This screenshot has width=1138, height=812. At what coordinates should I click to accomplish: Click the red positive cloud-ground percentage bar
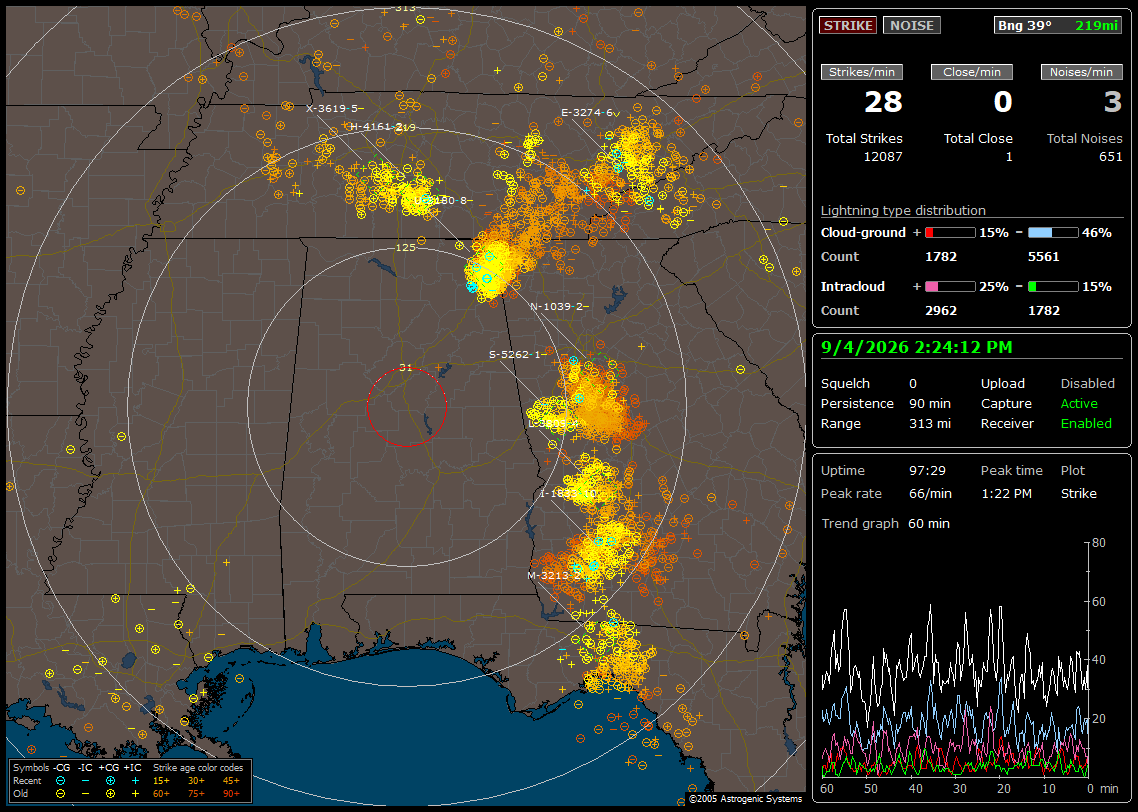[x=950, y=233]
